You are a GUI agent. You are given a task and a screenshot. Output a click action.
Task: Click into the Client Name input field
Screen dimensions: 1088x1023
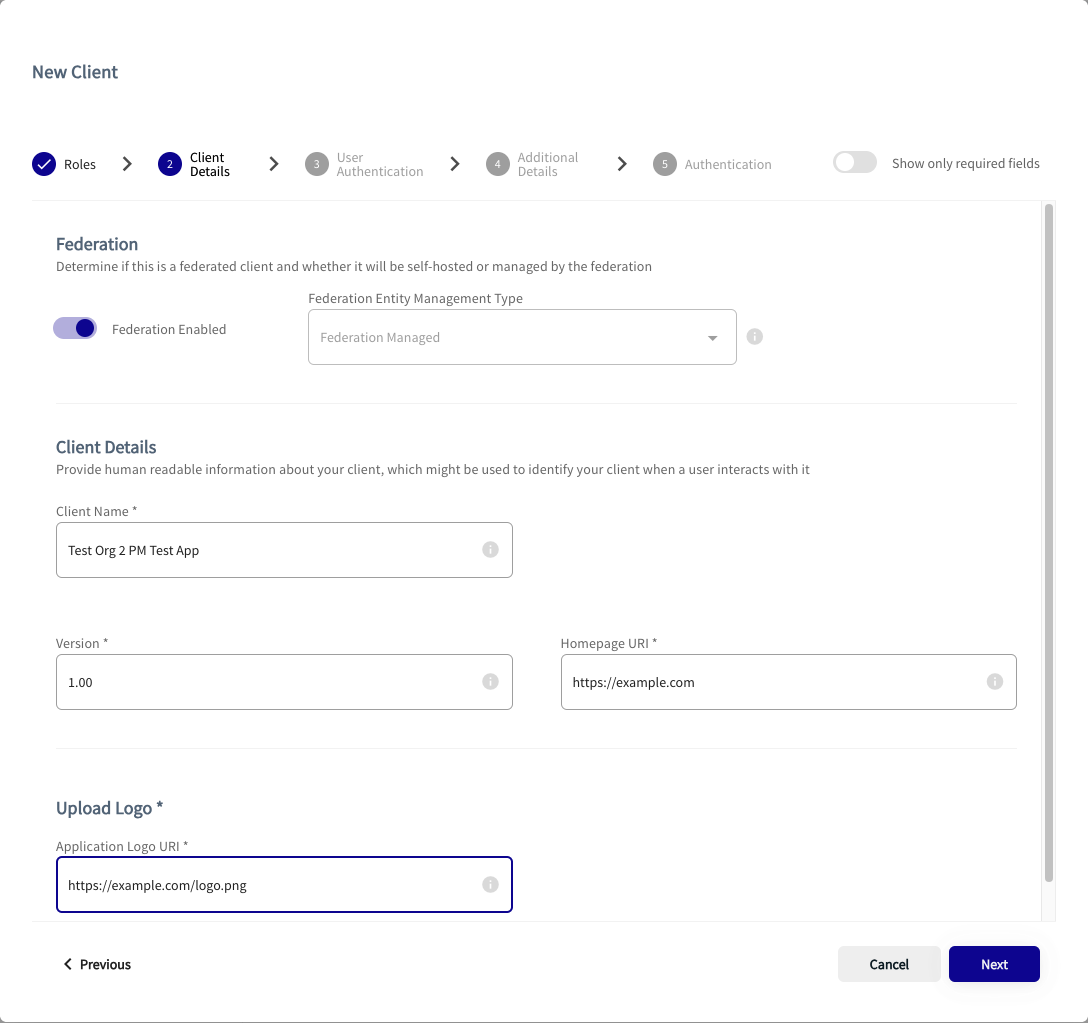click(x=284, y=550)
